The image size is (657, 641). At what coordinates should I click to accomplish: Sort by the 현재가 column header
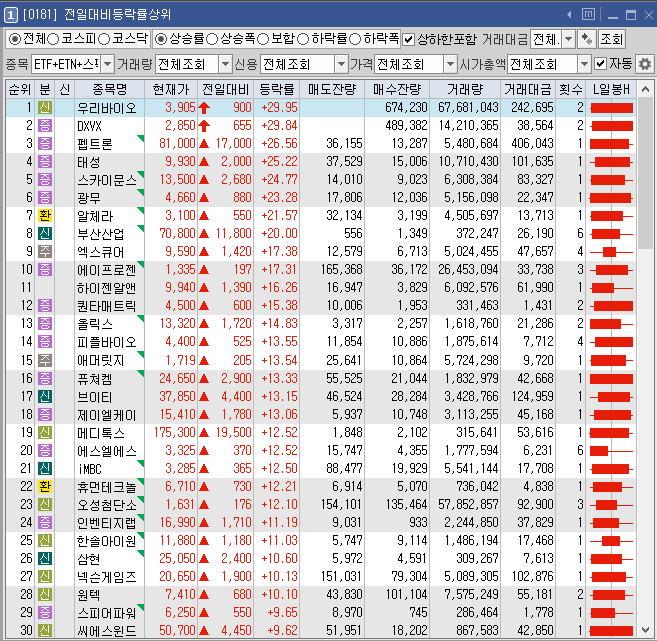(x=171, y=89)
